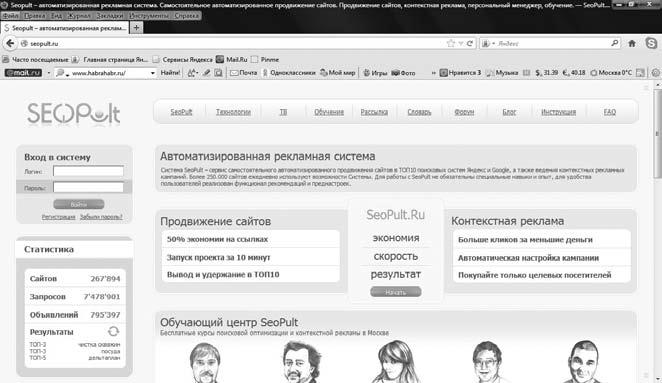Open the Правка menu
The width and height of the screenshot is (662, 383).
tap(34, 16)
